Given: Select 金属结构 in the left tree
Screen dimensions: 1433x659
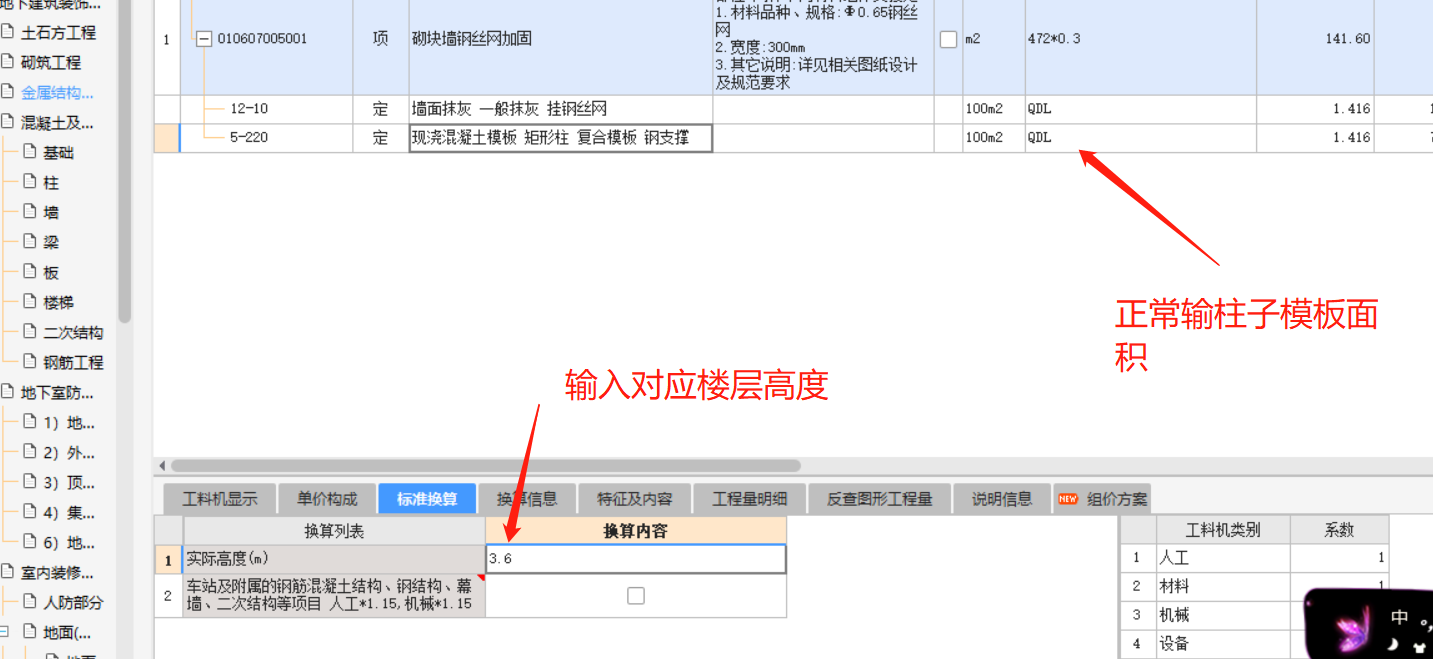Looking at the screenshot, I should click(57, 92).
